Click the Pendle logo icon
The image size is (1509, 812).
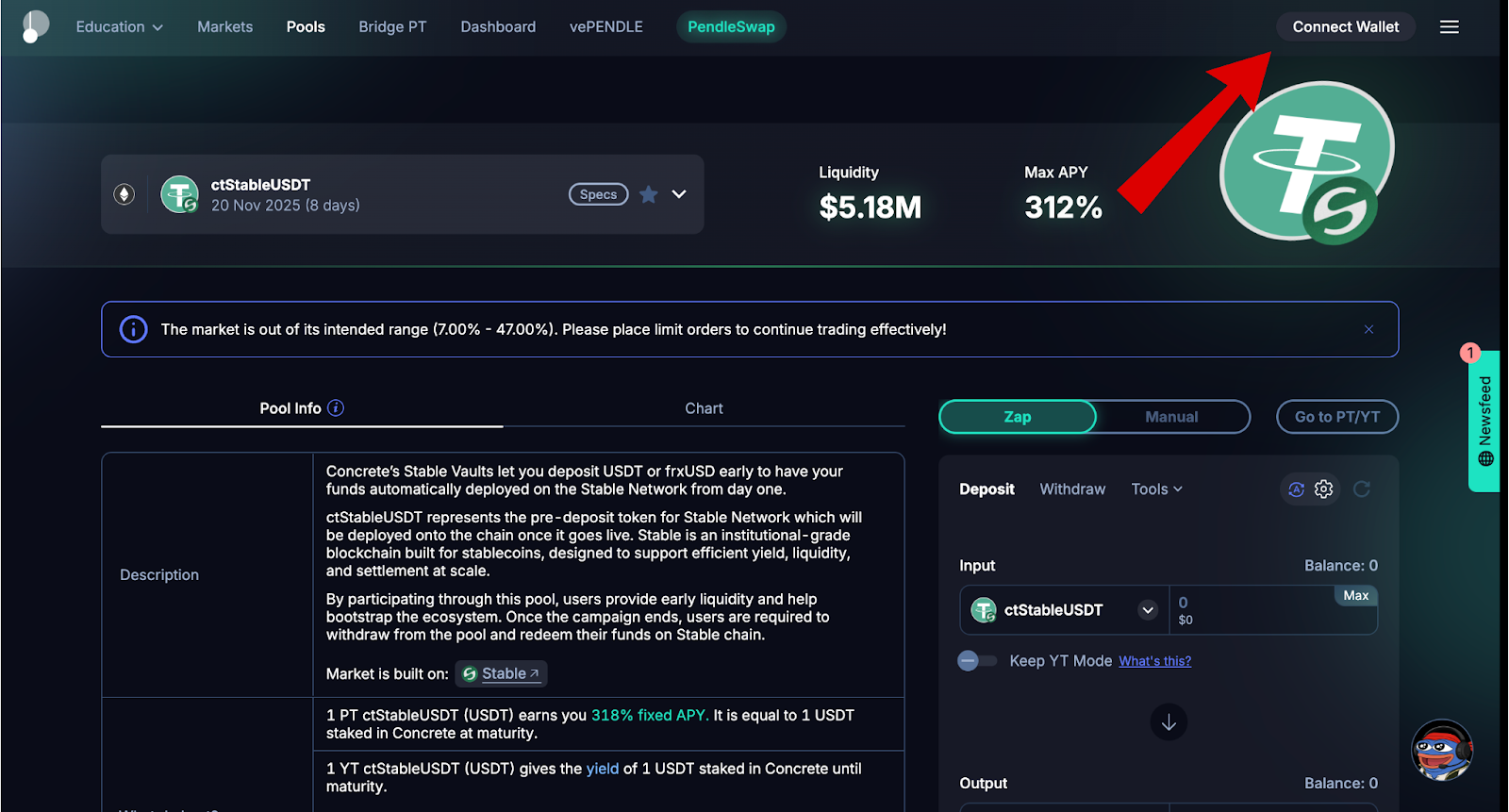35,26
